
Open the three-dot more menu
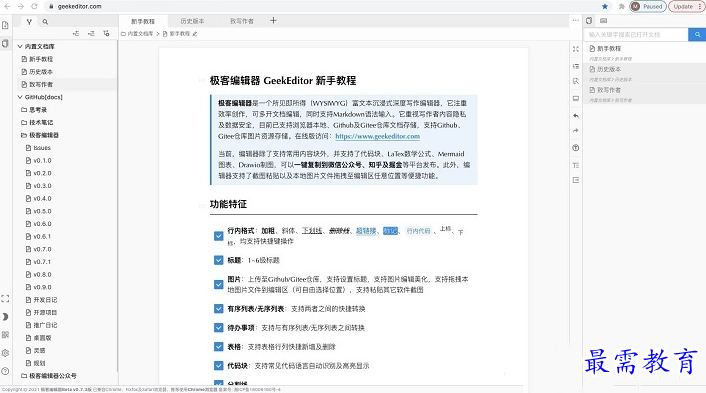click(x=575, y=21)
